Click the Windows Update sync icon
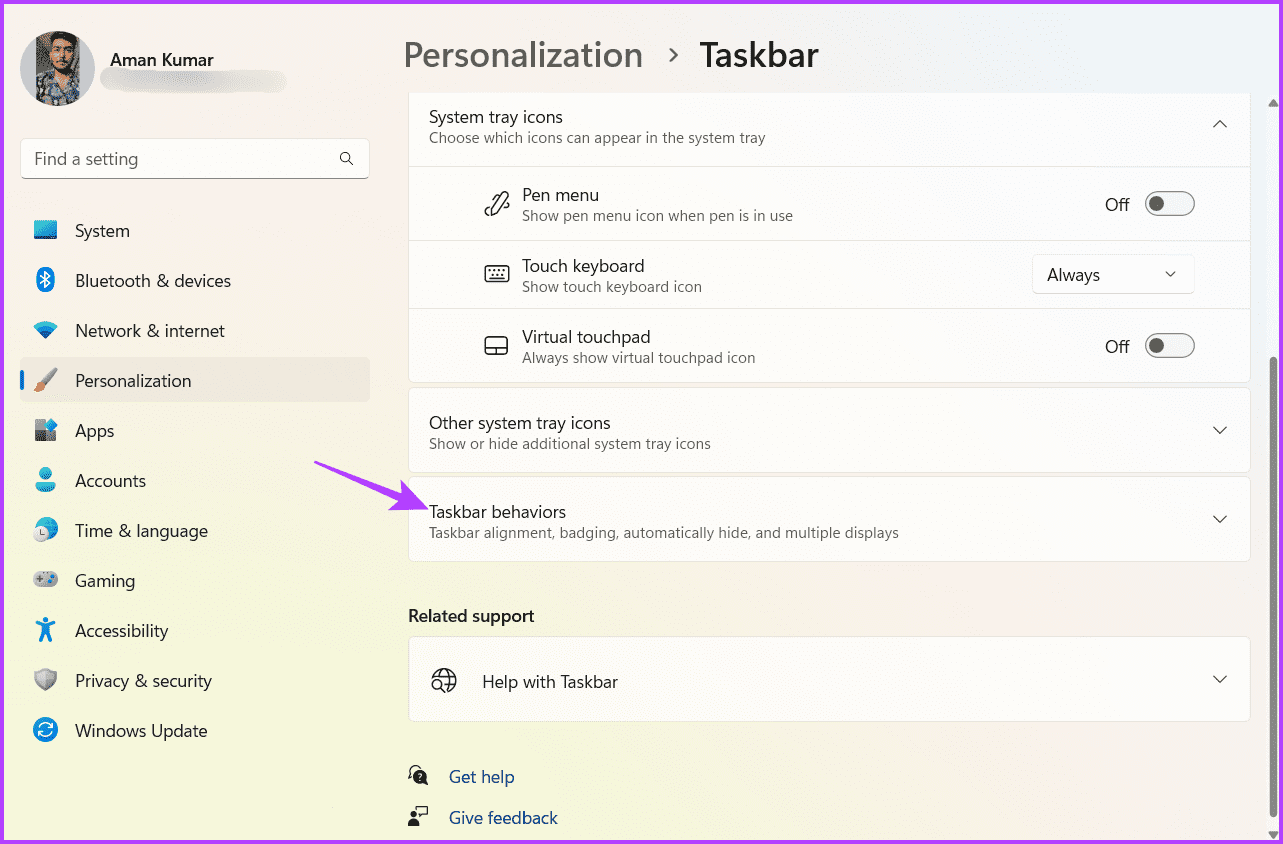The height and width of the screenshot is (844, 1283). tap(45, 731)
